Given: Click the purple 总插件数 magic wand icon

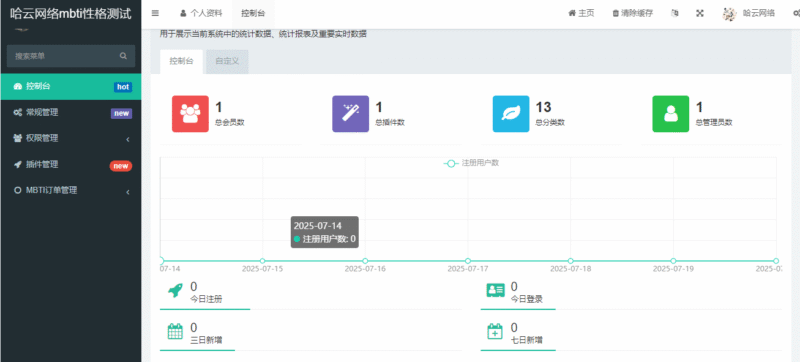Looking at the screenshot, I should click(x=351, y=114).
